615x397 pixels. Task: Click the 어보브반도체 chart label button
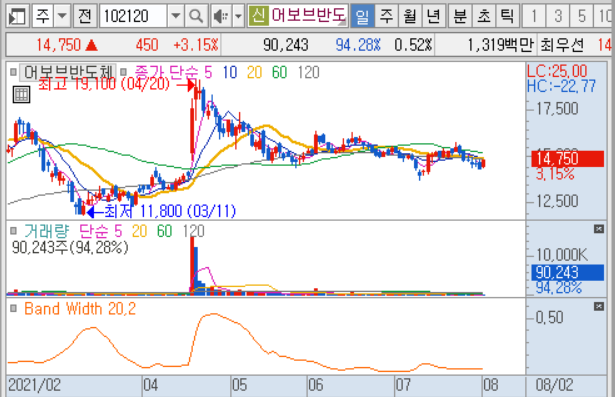pyautogui.click(x=68, y=72)
